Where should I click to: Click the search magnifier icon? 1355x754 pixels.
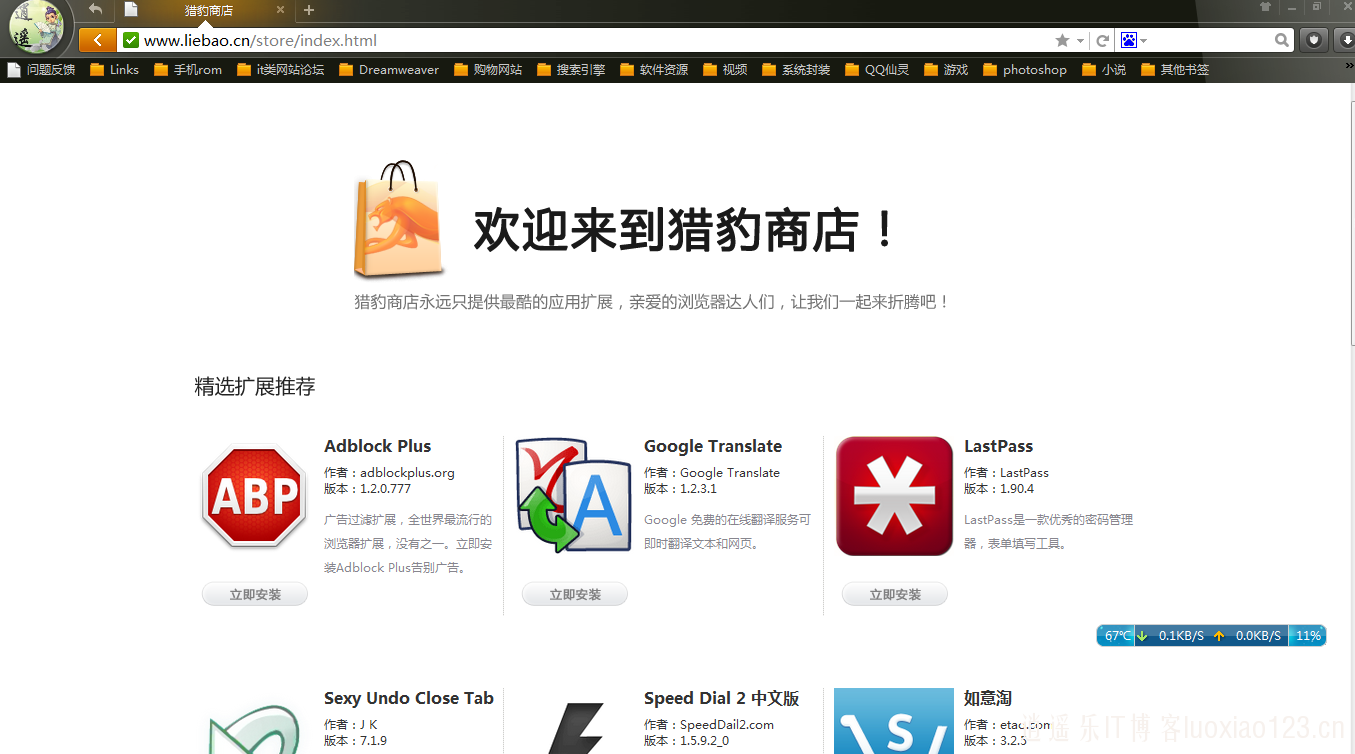[x=1282, y=40]
